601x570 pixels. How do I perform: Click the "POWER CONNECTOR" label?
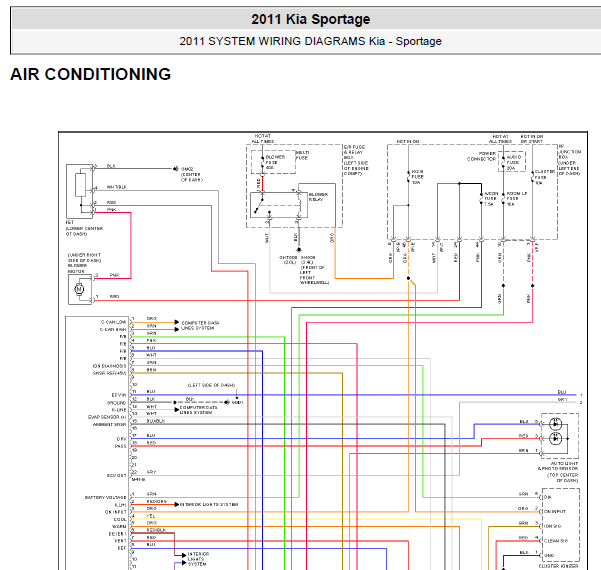click(x=481, y=156)
